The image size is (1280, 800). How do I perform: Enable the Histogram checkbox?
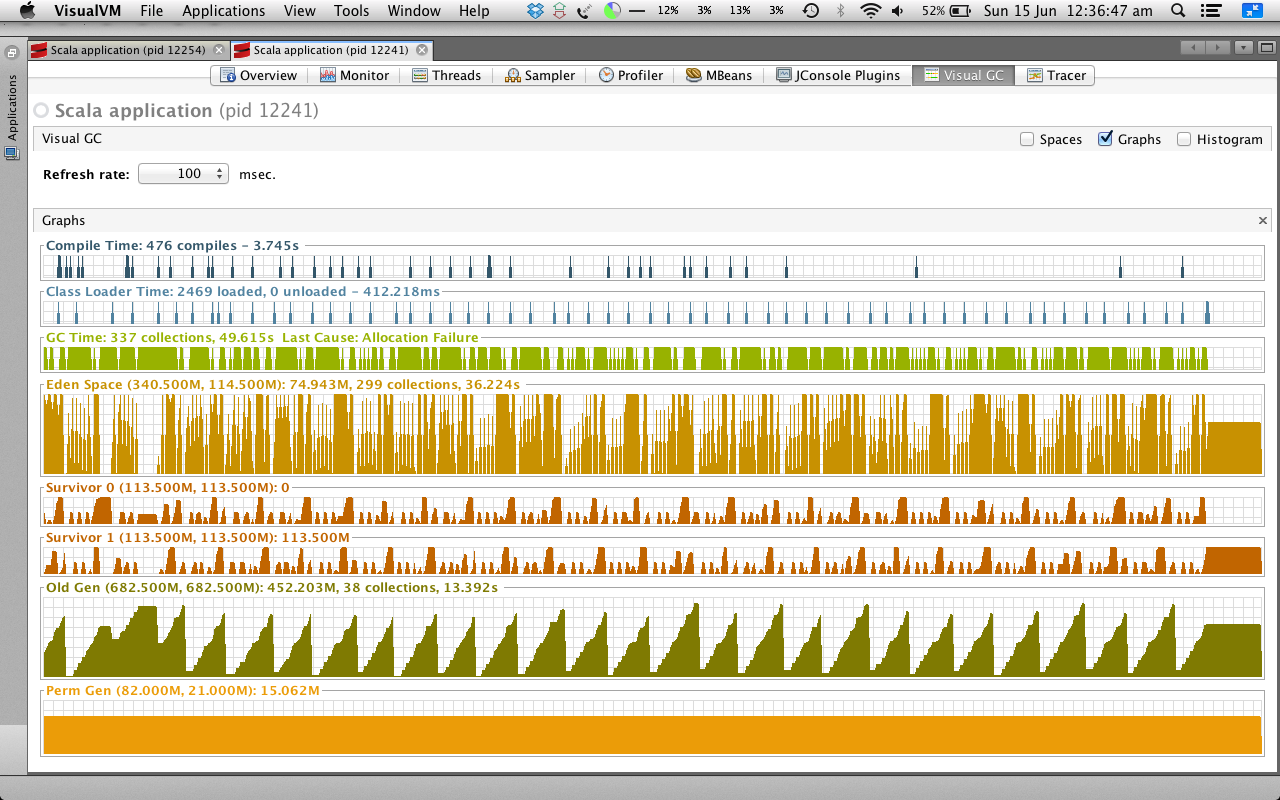tap(1184, 139)
